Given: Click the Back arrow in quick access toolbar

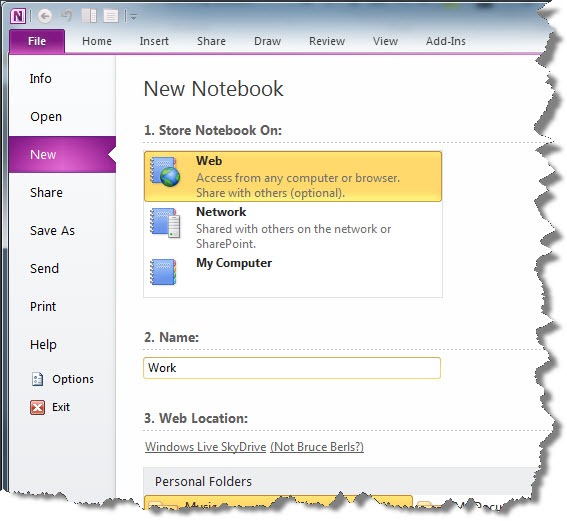Looking at the screenshot, I should point(45,16).
